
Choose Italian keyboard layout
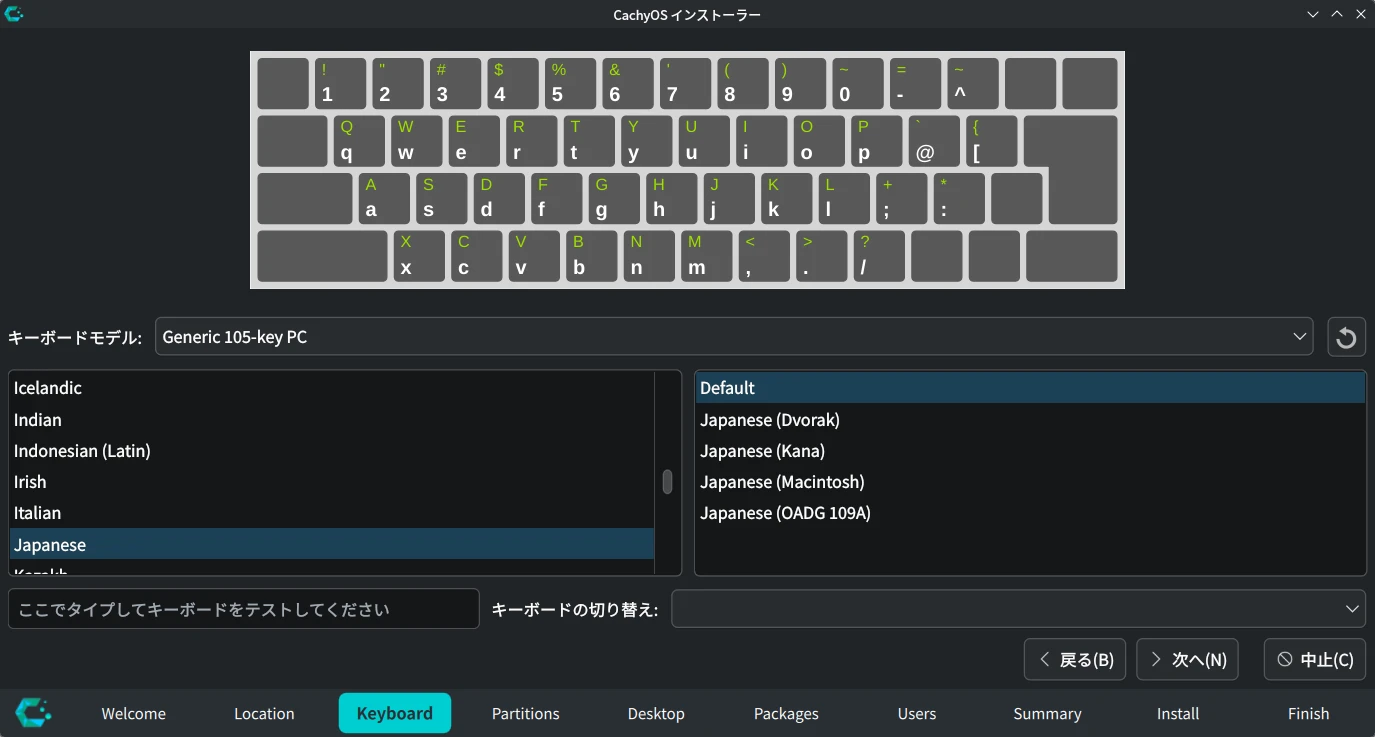click(x=38, y=513)
